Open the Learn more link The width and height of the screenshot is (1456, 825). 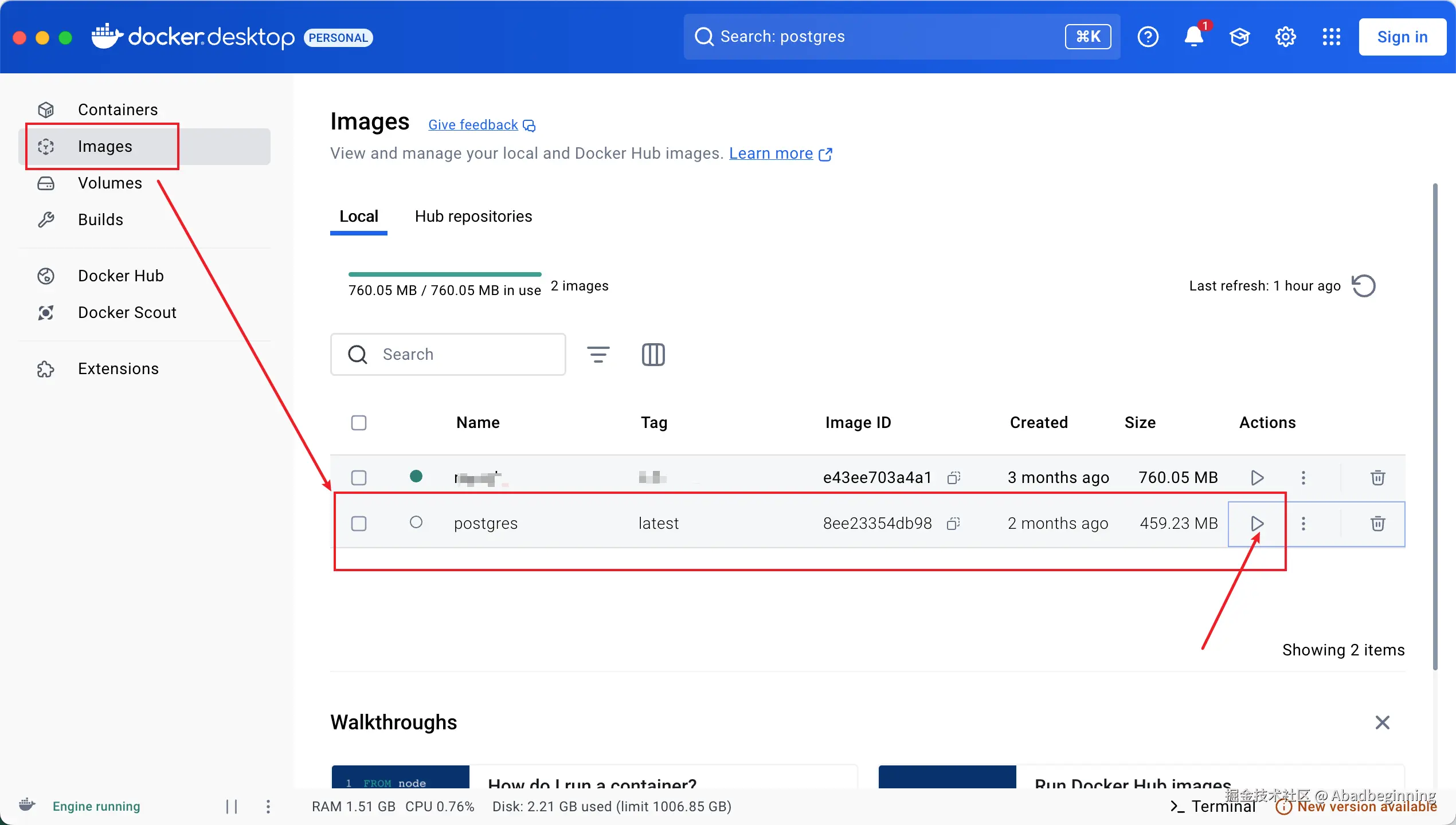tap(771, 154)
